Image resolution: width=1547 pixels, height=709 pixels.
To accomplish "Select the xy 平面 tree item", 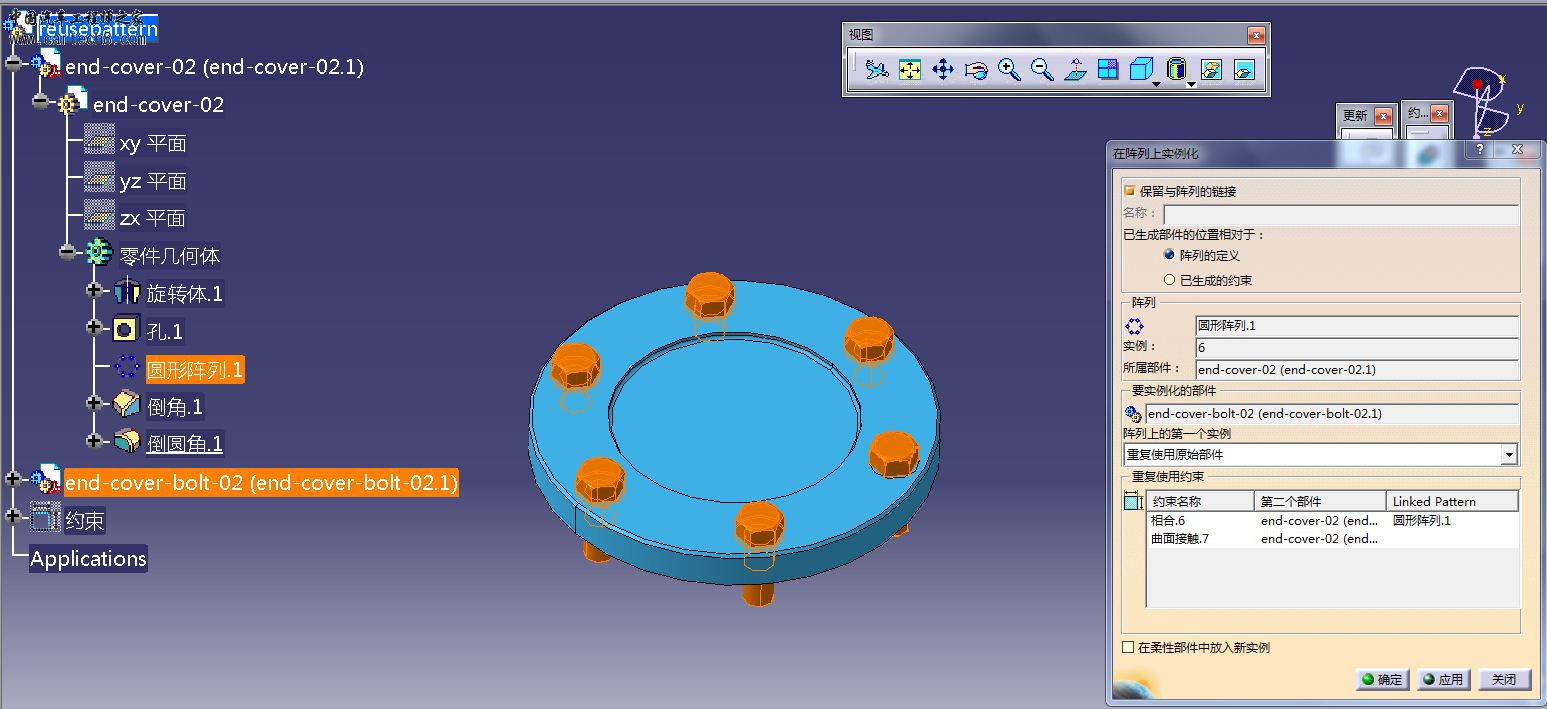I will (152, 144).
